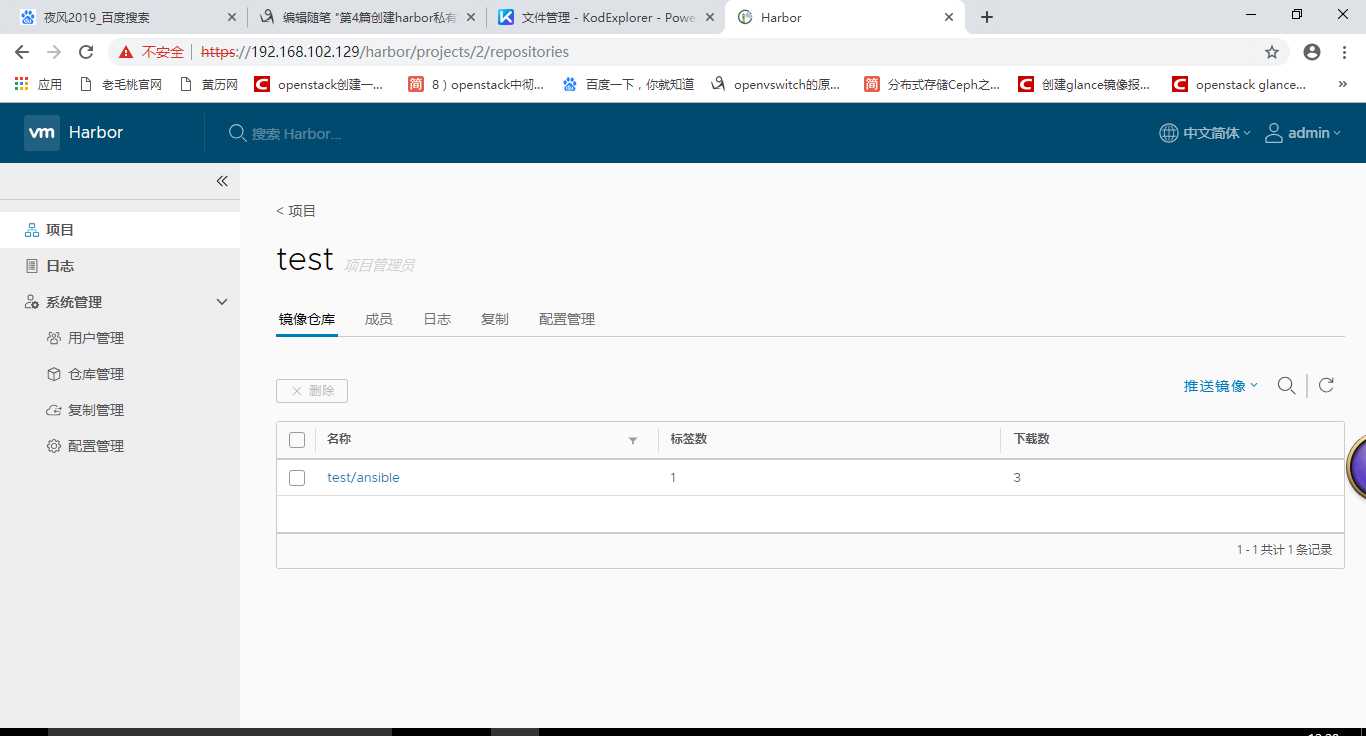
Task: Go back via the < 项目 link
Action: click(296, 211)
